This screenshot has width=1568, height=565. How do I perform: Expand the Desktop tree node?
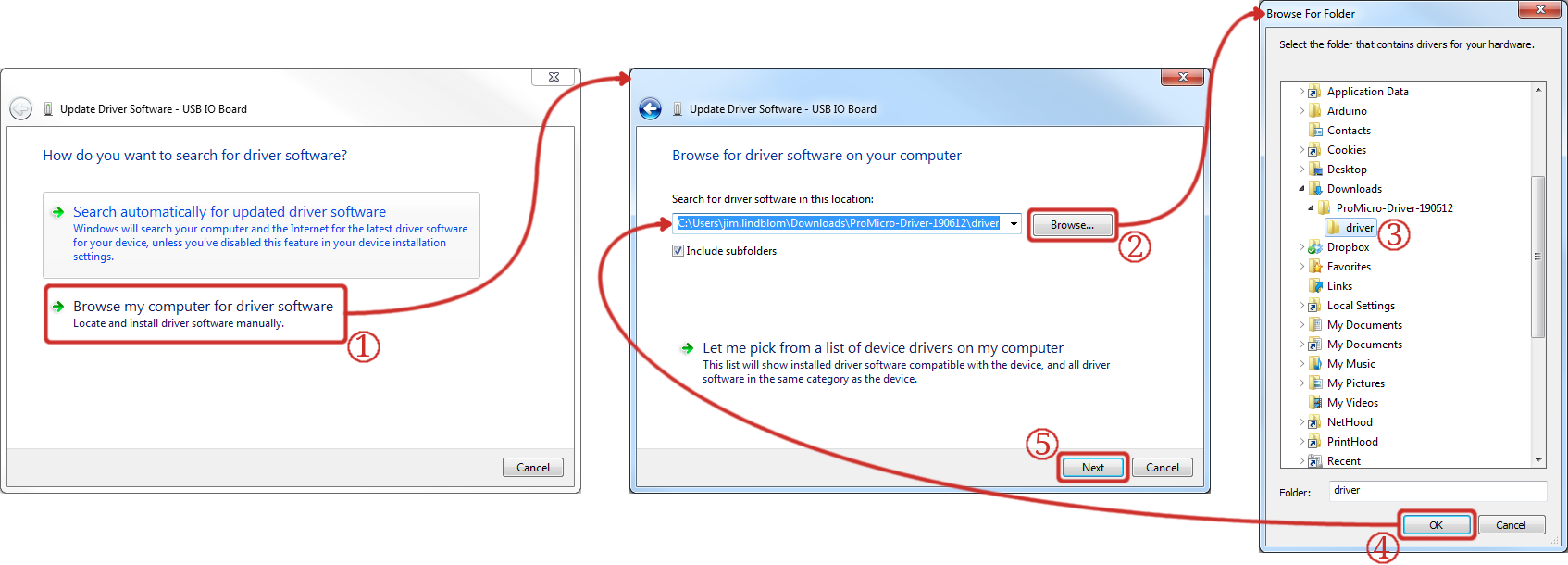pyautogui.click(x=1301, y=169)
